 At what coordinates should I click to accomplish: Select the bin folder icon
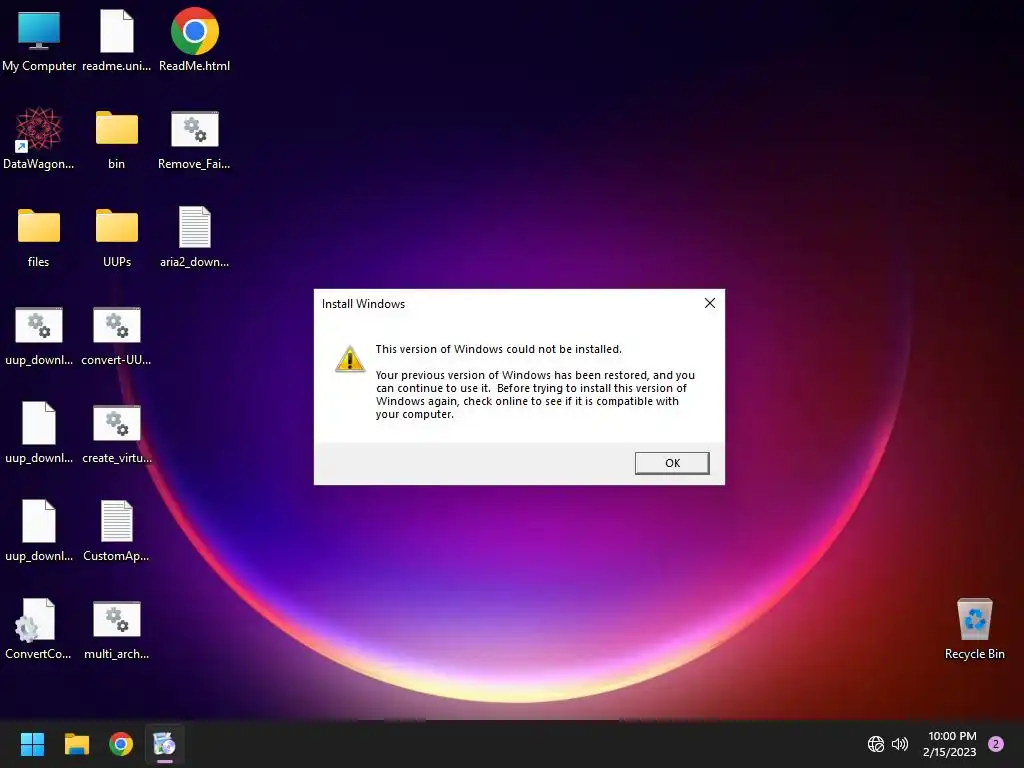pos(116,138)
